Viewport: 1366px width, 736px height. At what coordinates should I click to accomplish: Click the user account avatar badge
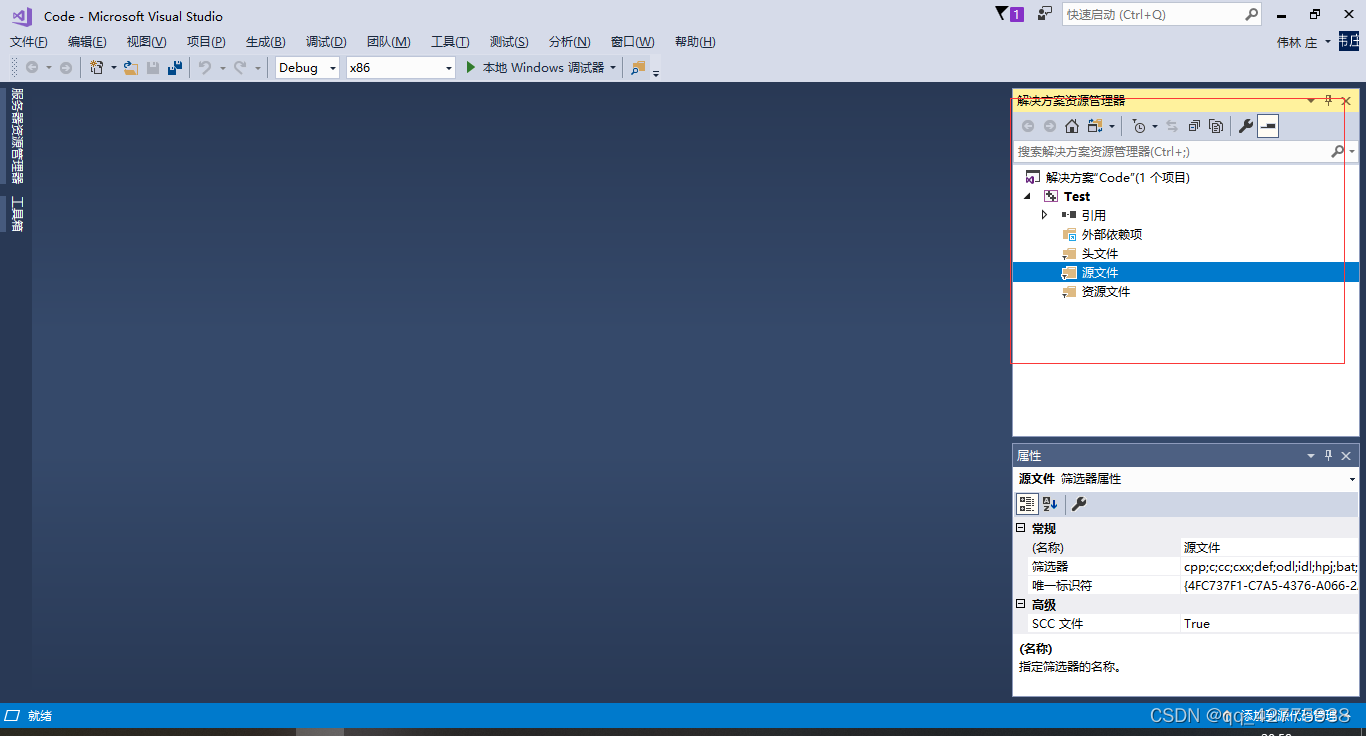tap(1349, 41)
